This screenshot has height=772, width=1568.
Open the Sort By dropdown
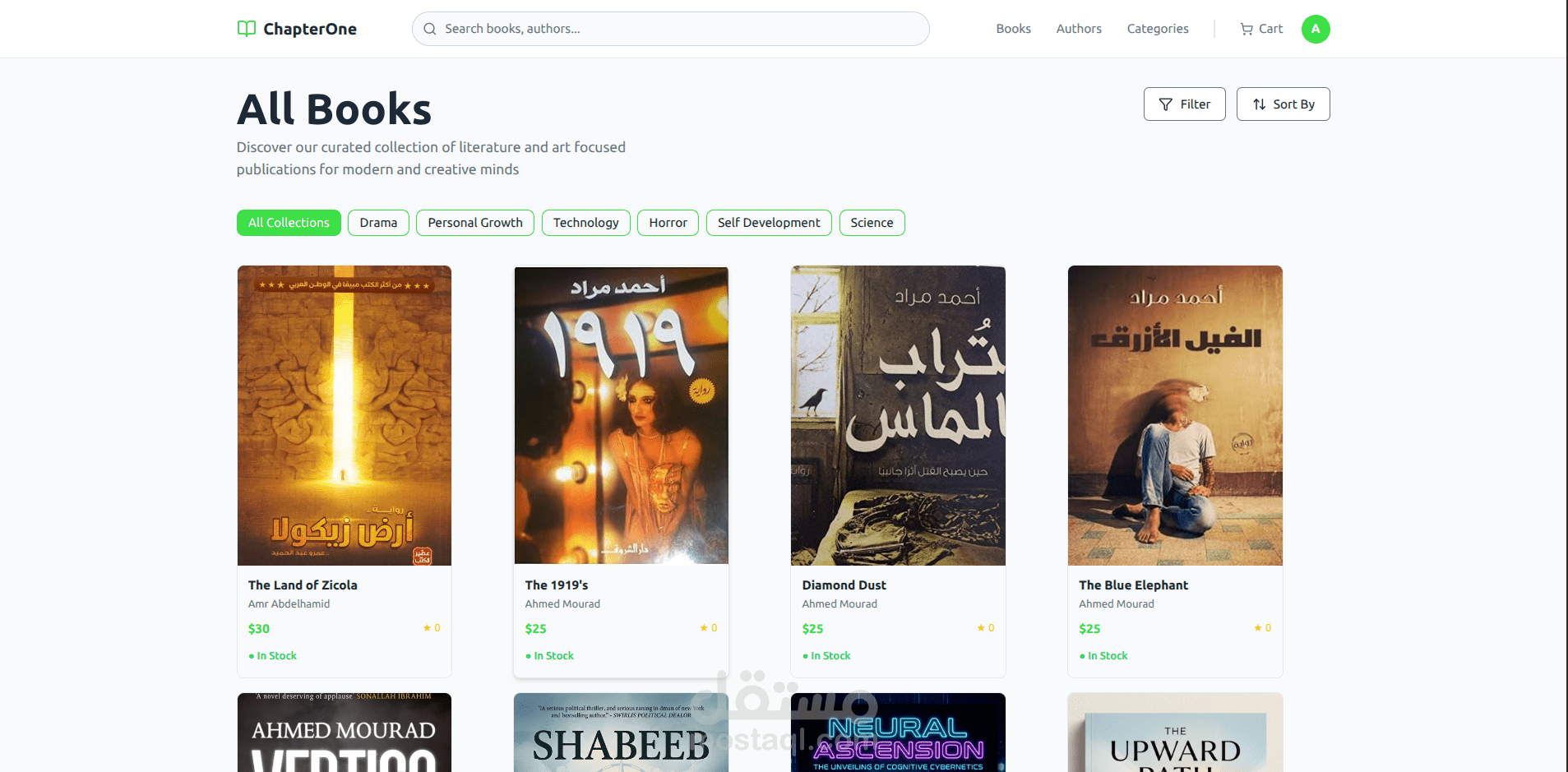pyautogui.click(x=1283, y=104)
